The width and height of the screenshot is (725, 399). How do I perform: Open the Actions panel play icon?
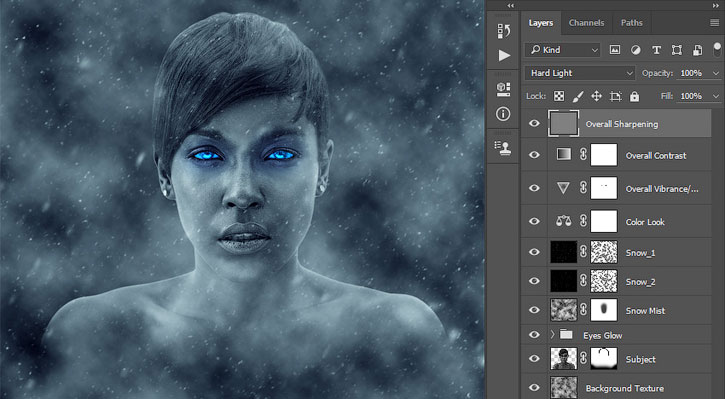pos(504,55)
